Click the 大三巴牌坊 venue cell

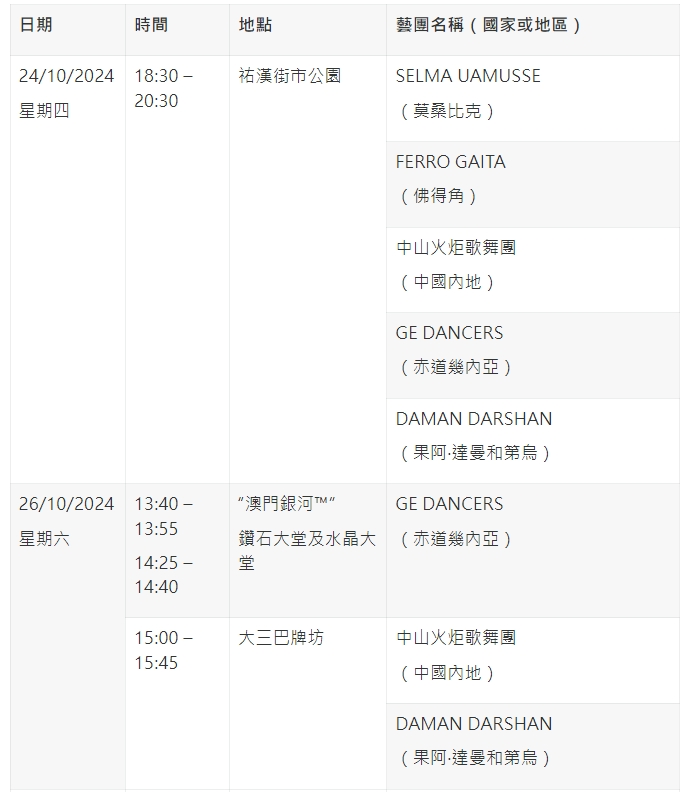308,704
